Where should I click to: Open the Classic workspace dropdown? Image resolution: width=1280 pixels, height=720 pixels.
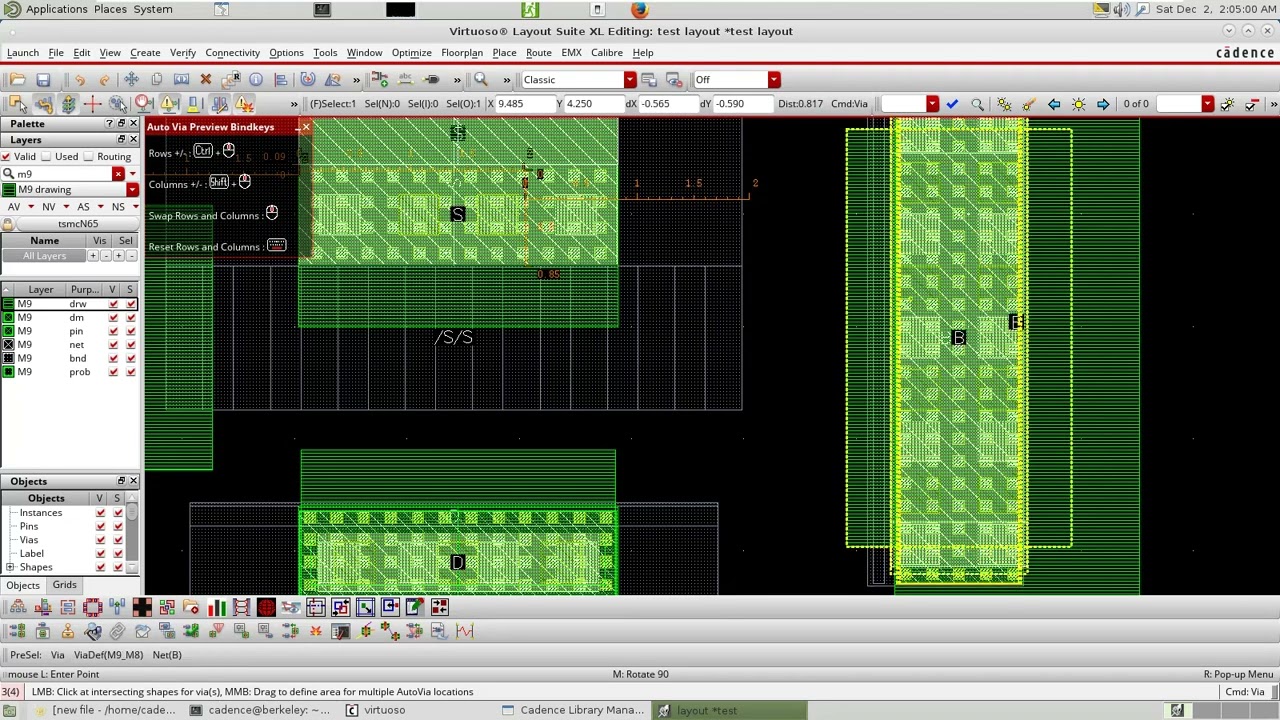point(630,80)
